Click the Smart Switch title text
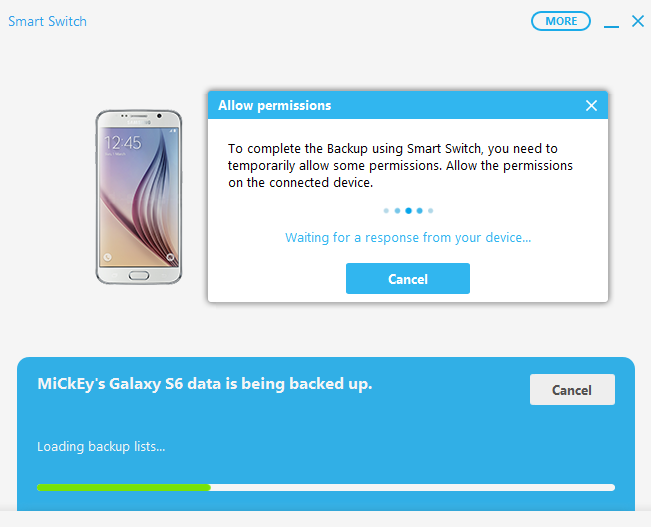Image resolution: width=651 pixels, height=527 pixels. (47, 21)
